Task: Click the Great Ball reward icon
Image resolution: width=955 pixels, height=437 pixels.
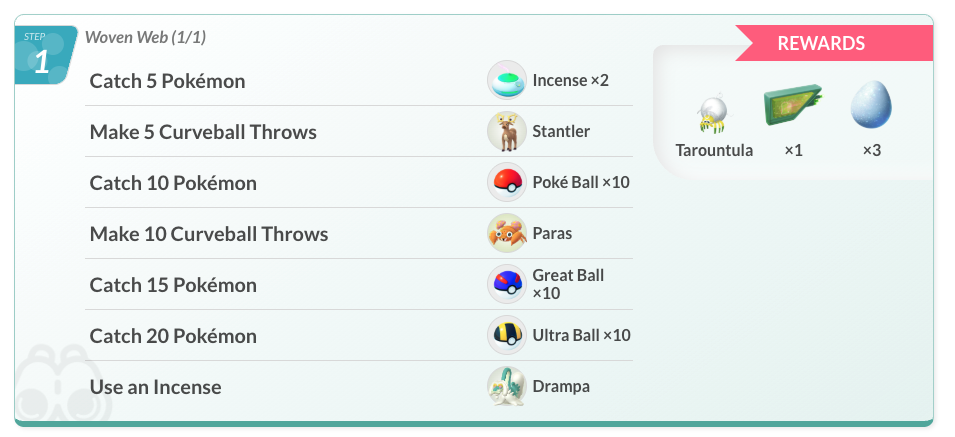Action: (507, 284)
